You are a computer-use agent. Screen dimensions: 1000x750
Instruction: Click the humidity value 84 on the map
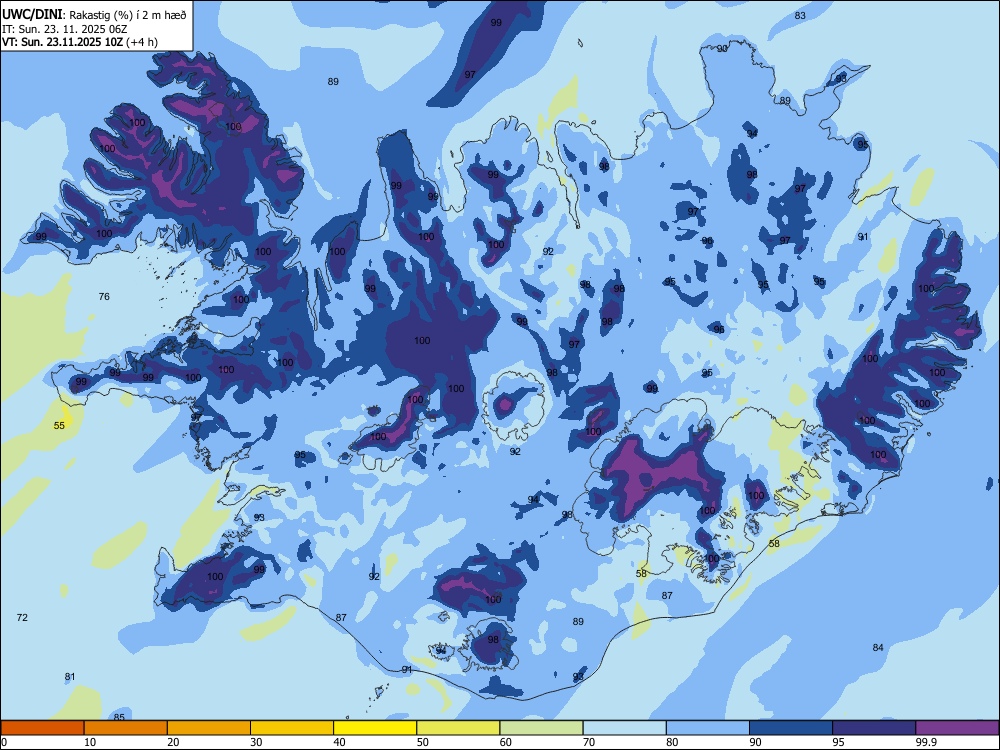coord(878,647)
